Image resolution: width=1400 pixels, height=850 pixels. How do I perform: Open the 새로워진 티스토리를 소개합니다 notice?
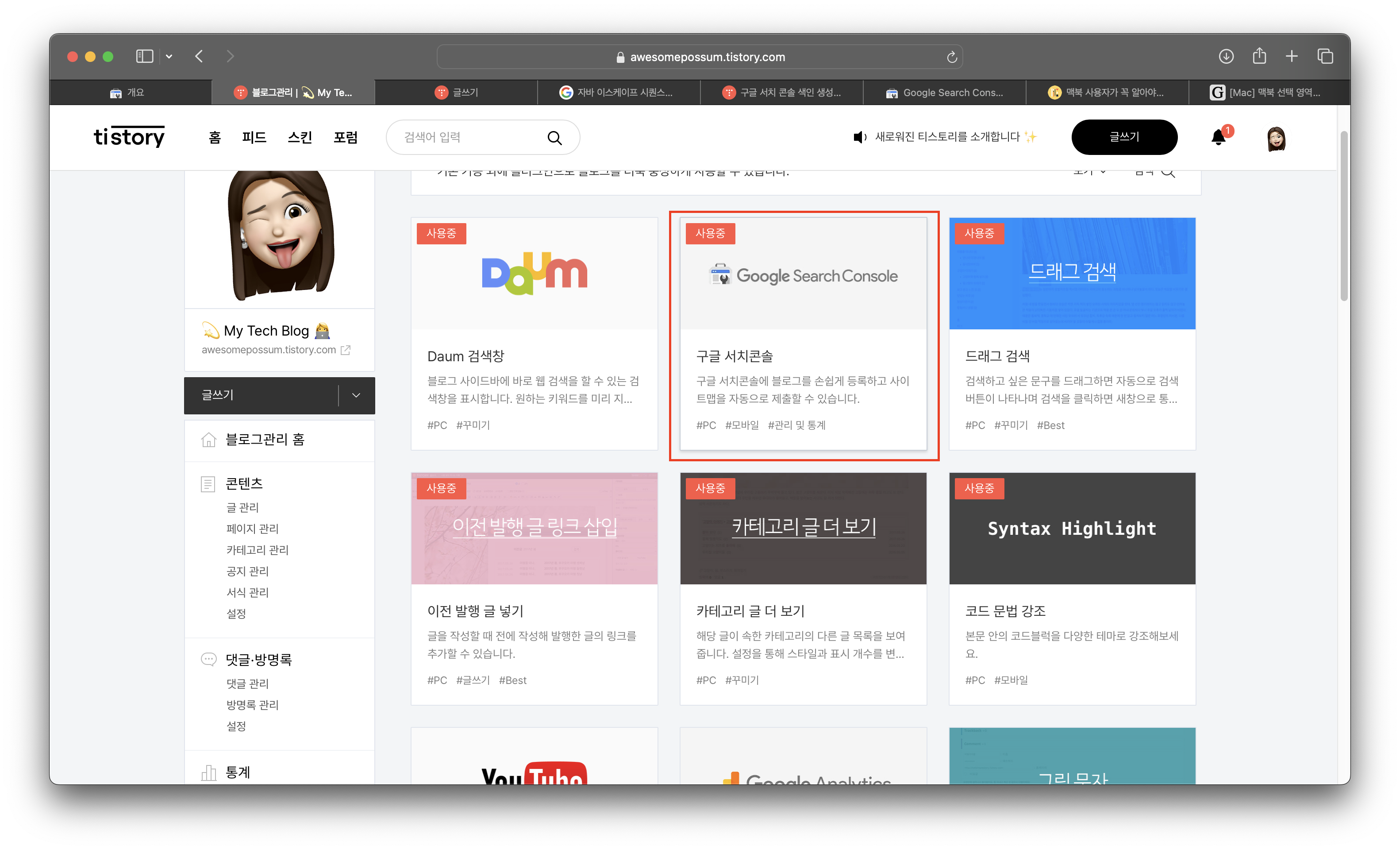(x=946, y=137)
